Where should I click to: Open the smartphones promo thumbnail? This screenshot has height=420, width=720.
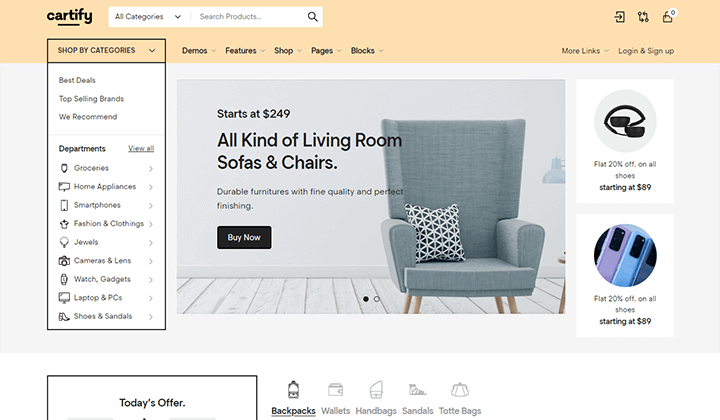click(x=625, y=255)
